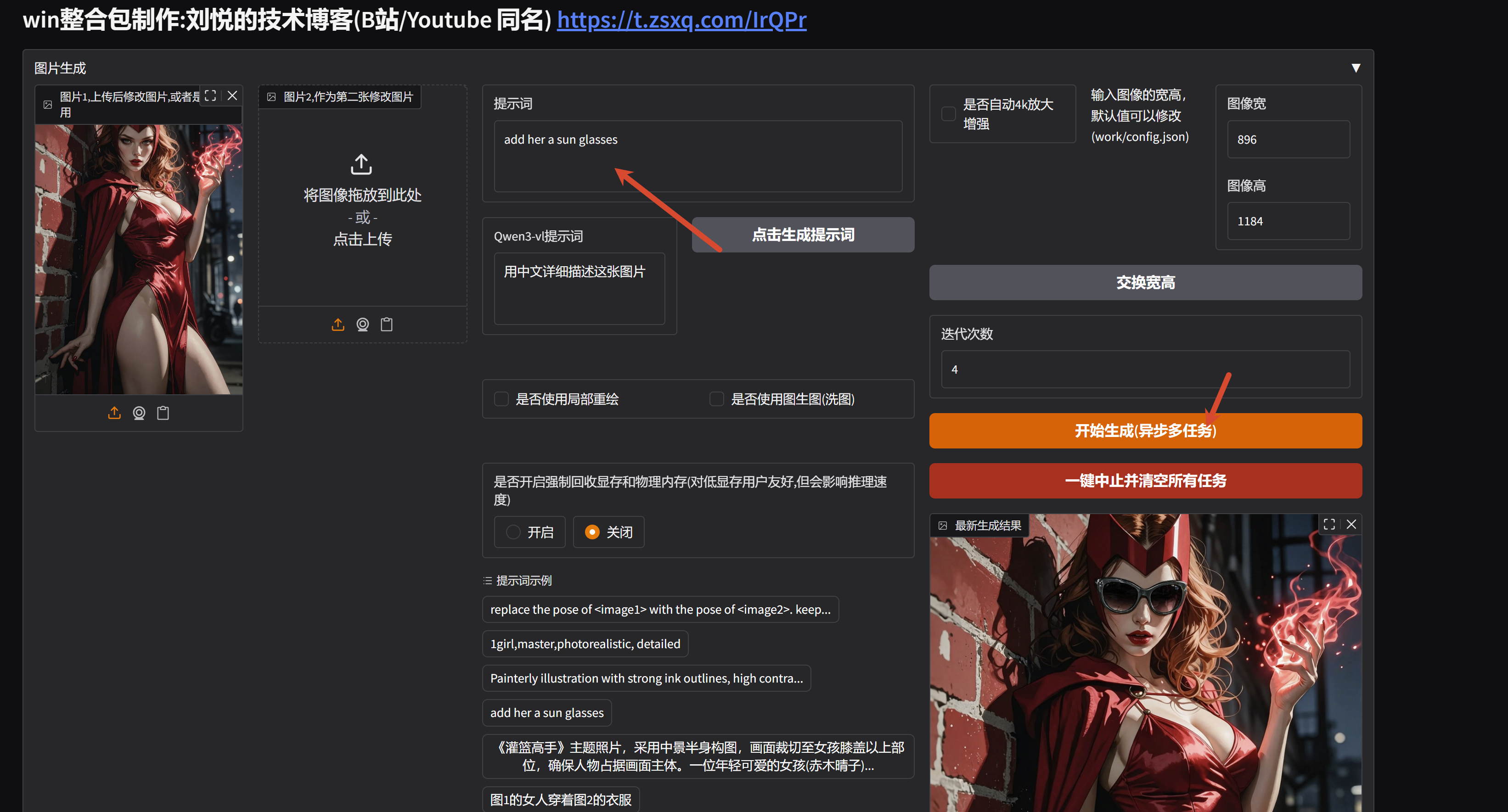Click 一键中止并清空所有任务 button
The width and height of the screenshot is (1508, 812).
coord(1145,481)
